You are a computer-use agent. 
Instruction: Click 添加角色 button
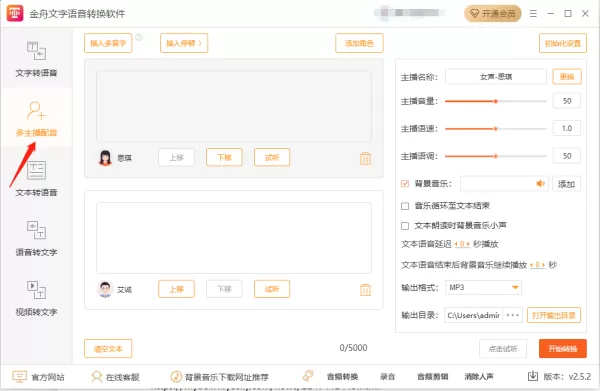coord(359,43)
